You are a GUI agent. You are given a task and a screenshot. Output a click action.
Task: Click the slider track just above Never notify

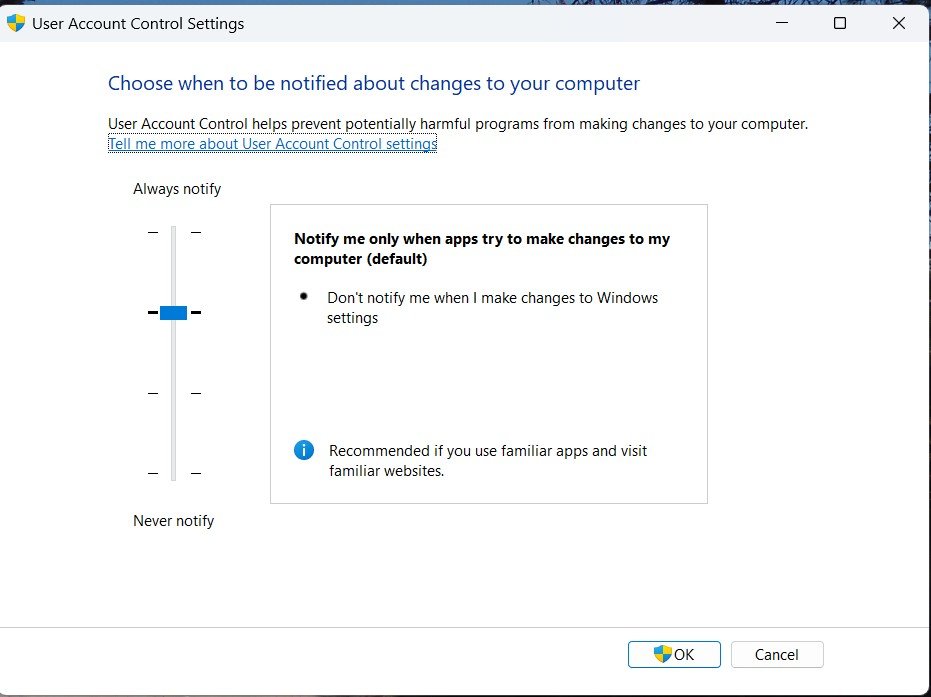(x=173, y=473)
